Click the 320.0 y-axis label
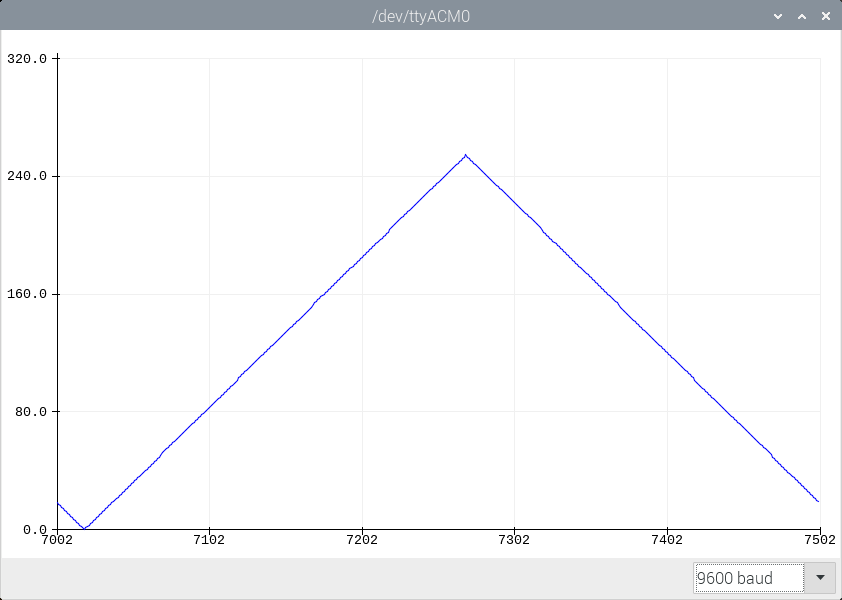The height and width of the screenshot is (600, 842). [x=27, y=59]
